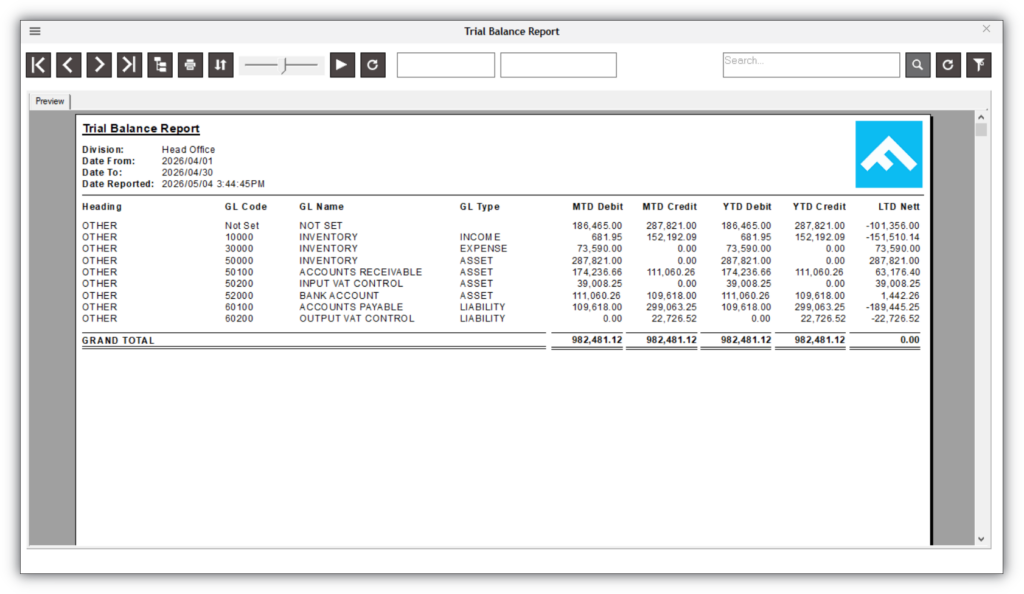This screenshot has height=594, width=1024.
Task: Focus the Search text field
Action: [x=811, y=65]
